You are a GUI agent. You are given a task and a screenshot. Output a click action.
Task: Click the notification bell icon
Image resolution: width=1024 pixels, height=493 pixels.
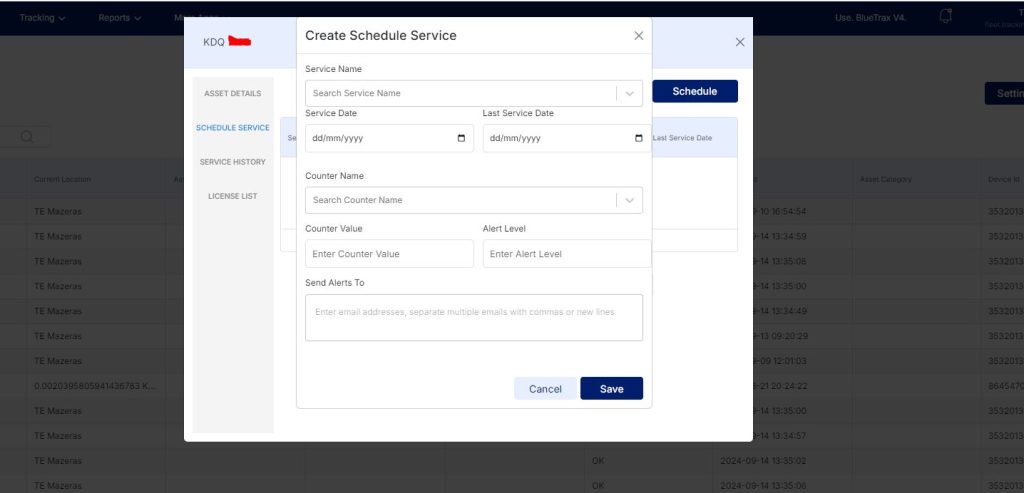coord(945,16)
